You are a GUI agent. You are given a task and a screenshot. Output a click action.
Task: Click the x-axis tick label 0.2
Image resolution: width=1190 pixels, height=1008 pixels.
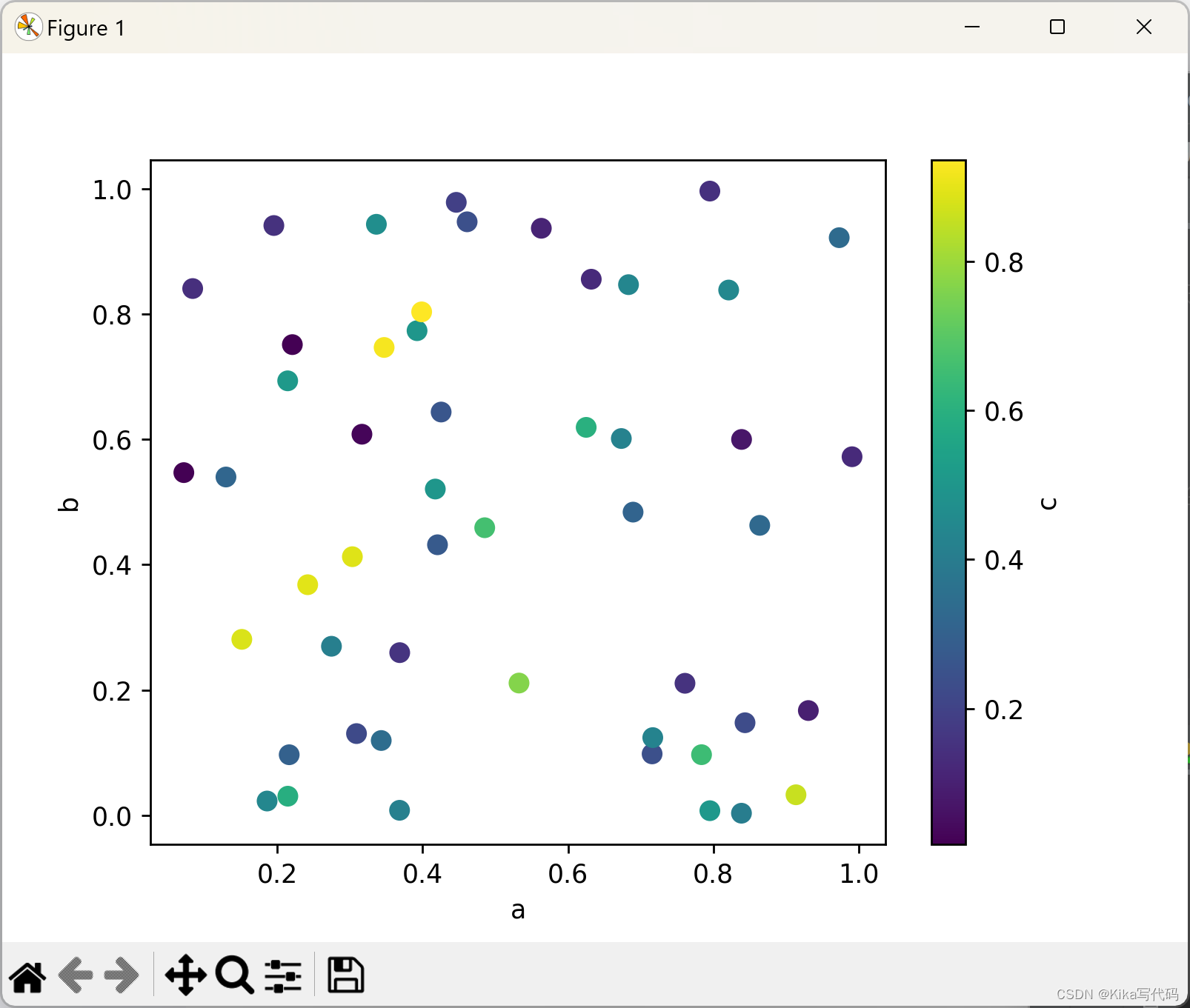(x=277, y=874)
